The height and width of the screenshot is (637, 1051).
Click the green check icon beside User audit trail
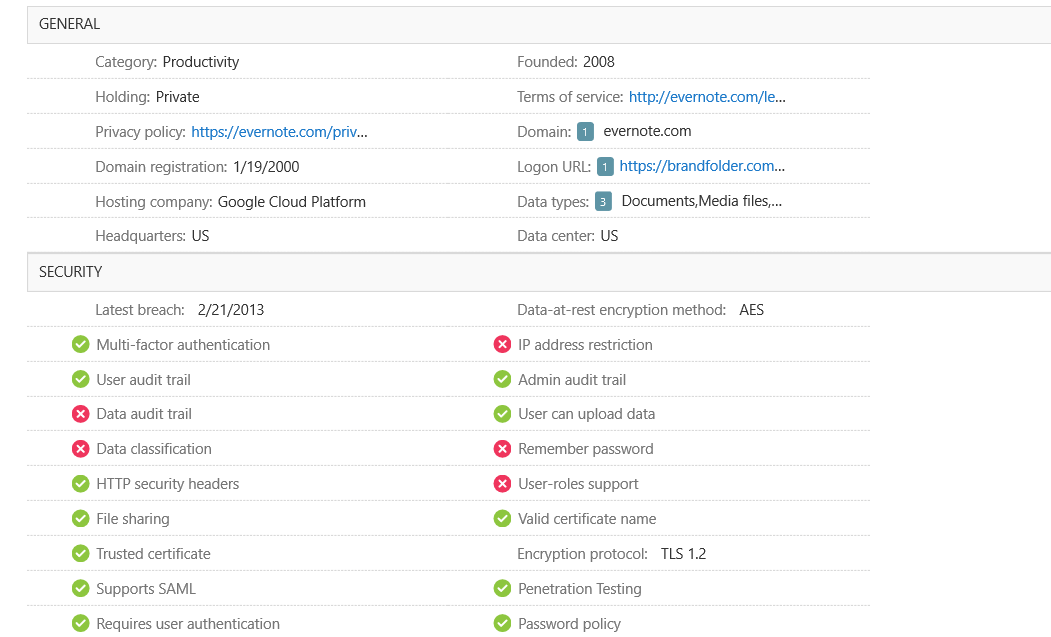click(80, 380)
